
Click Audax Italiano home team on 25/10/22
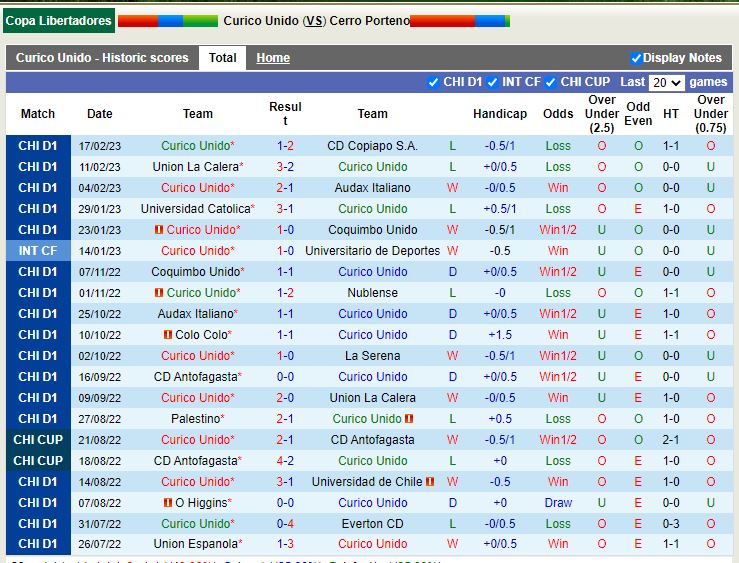click(x=197, y=314)
